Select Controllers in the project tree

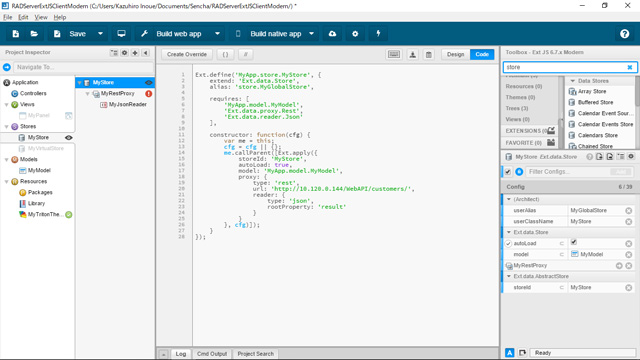pos(33,93)
